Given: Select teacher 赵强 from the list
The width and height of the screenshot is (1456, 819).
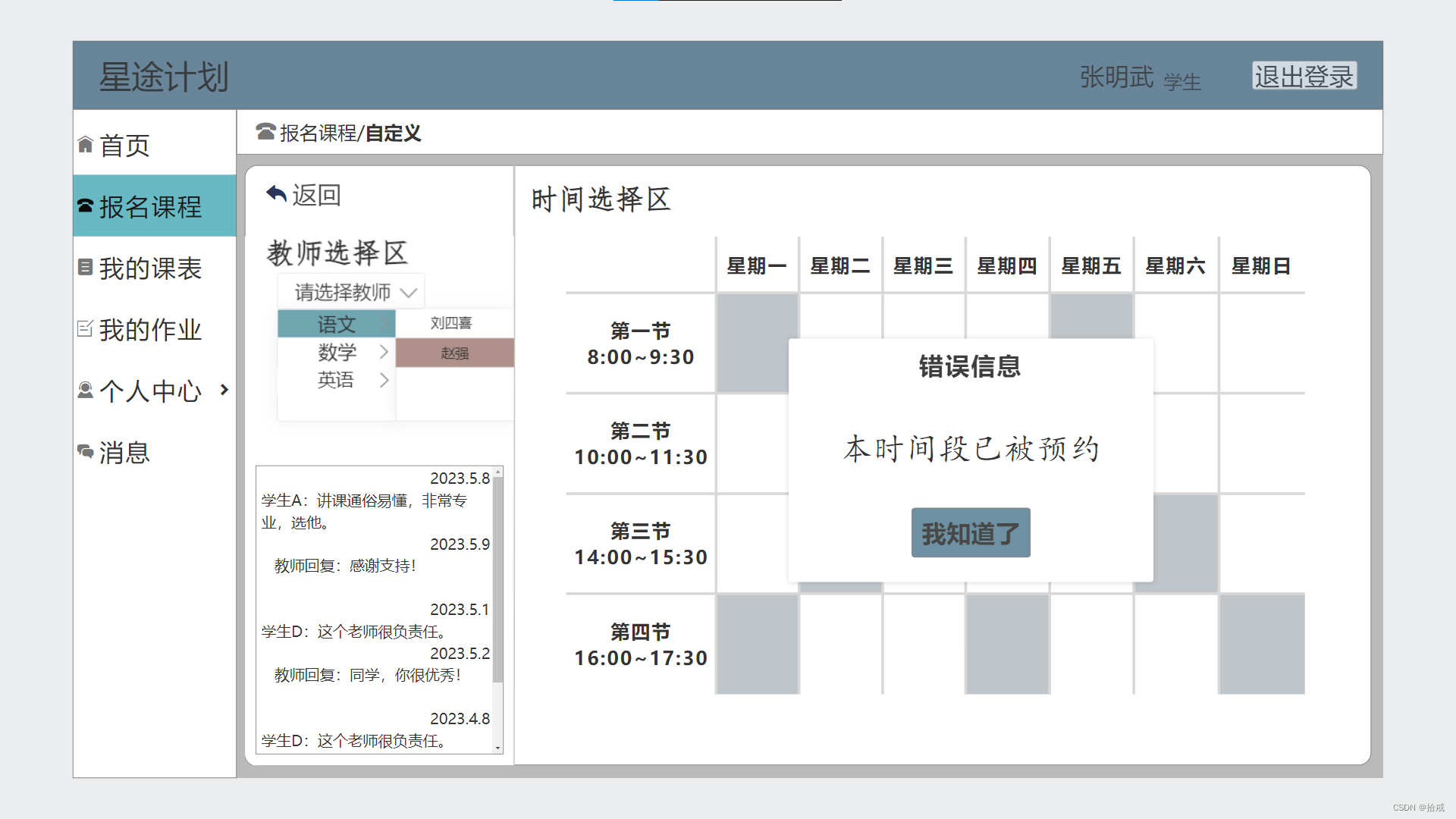Looking at the screenshot, I should 454,353.
